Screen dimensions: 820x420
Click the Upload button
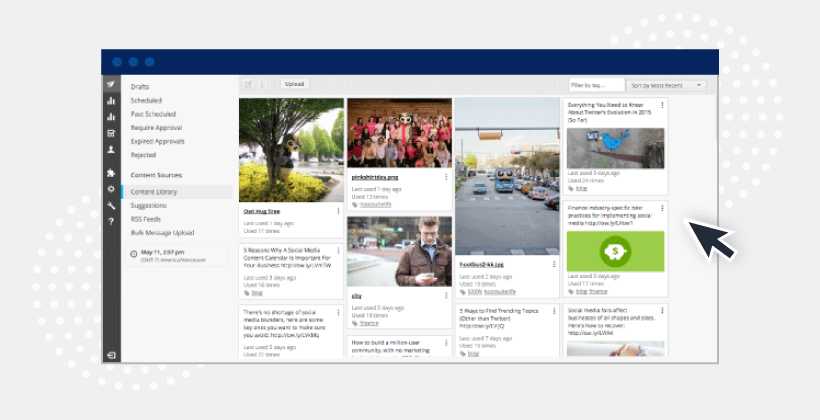(x=294, y=85)
